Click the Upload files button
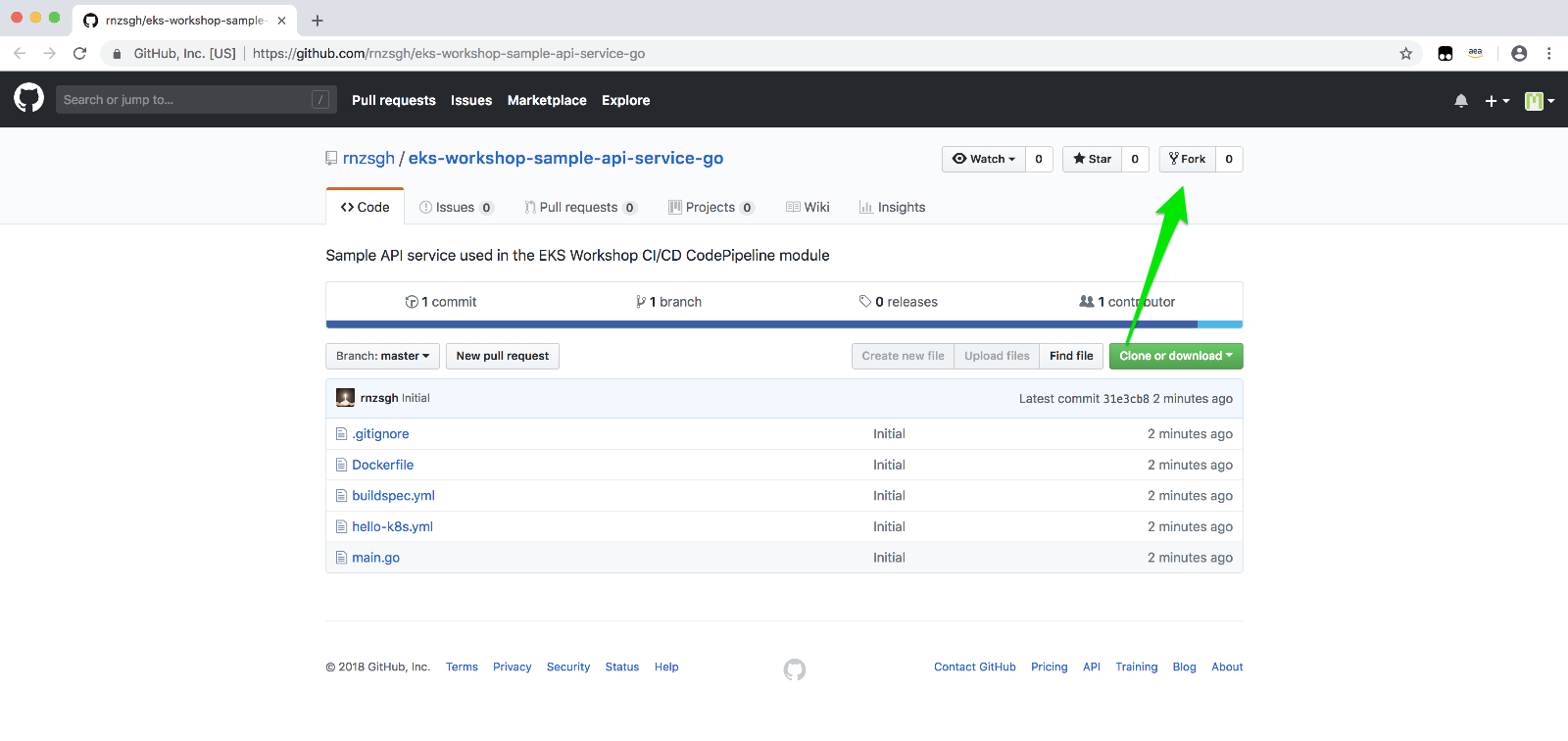This screenshot has height=741, width=1568. pyautogui.click(x=997, y=356)
